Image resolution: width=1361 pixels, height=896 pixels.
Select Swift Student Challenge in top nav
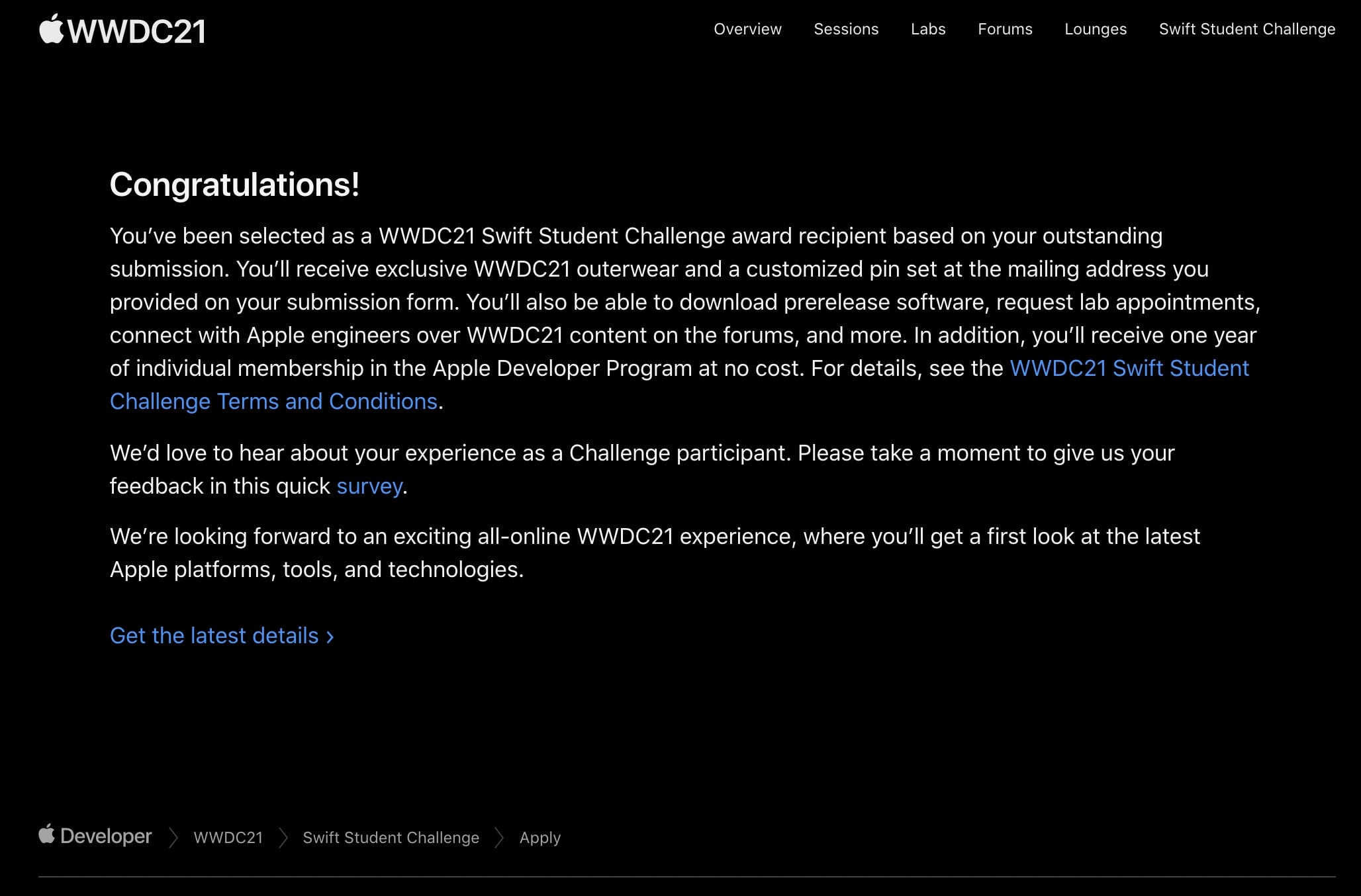(1247, 30)
